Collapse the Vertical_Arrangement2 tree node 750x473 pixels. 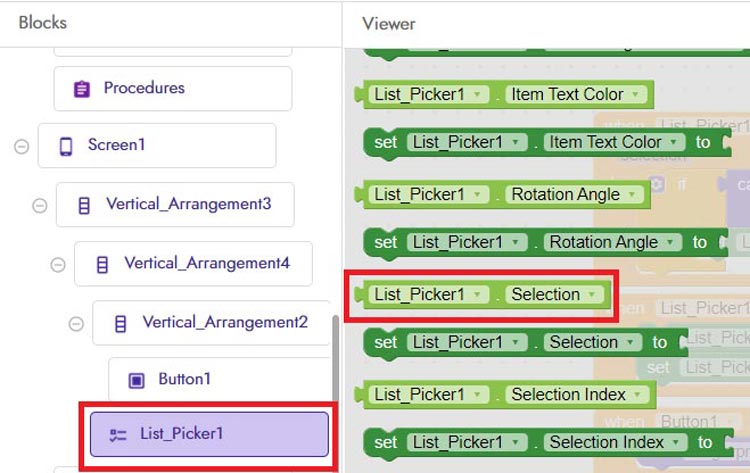(x=76, y=323)
